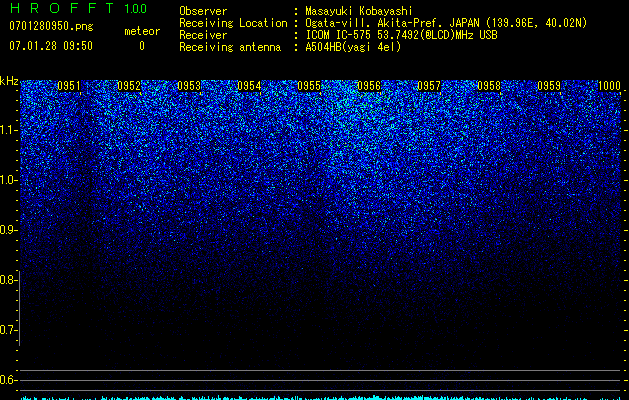Click observer name Masayuki Kobayashi
This screenshot has height=400, width=629.
click(x=359, y=11)
